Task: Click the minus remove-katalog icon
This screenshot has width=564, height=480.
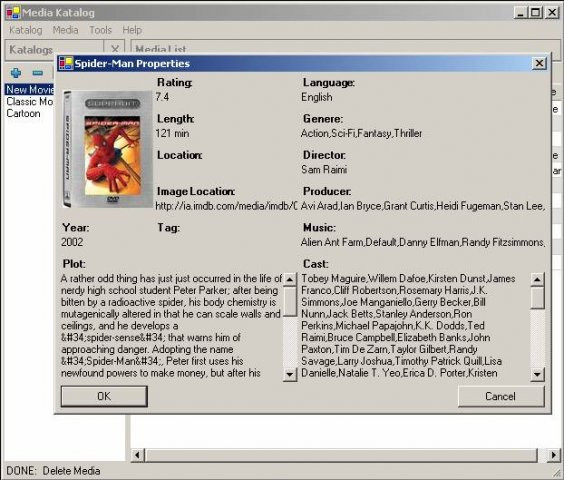Action: tap(37, 73)
